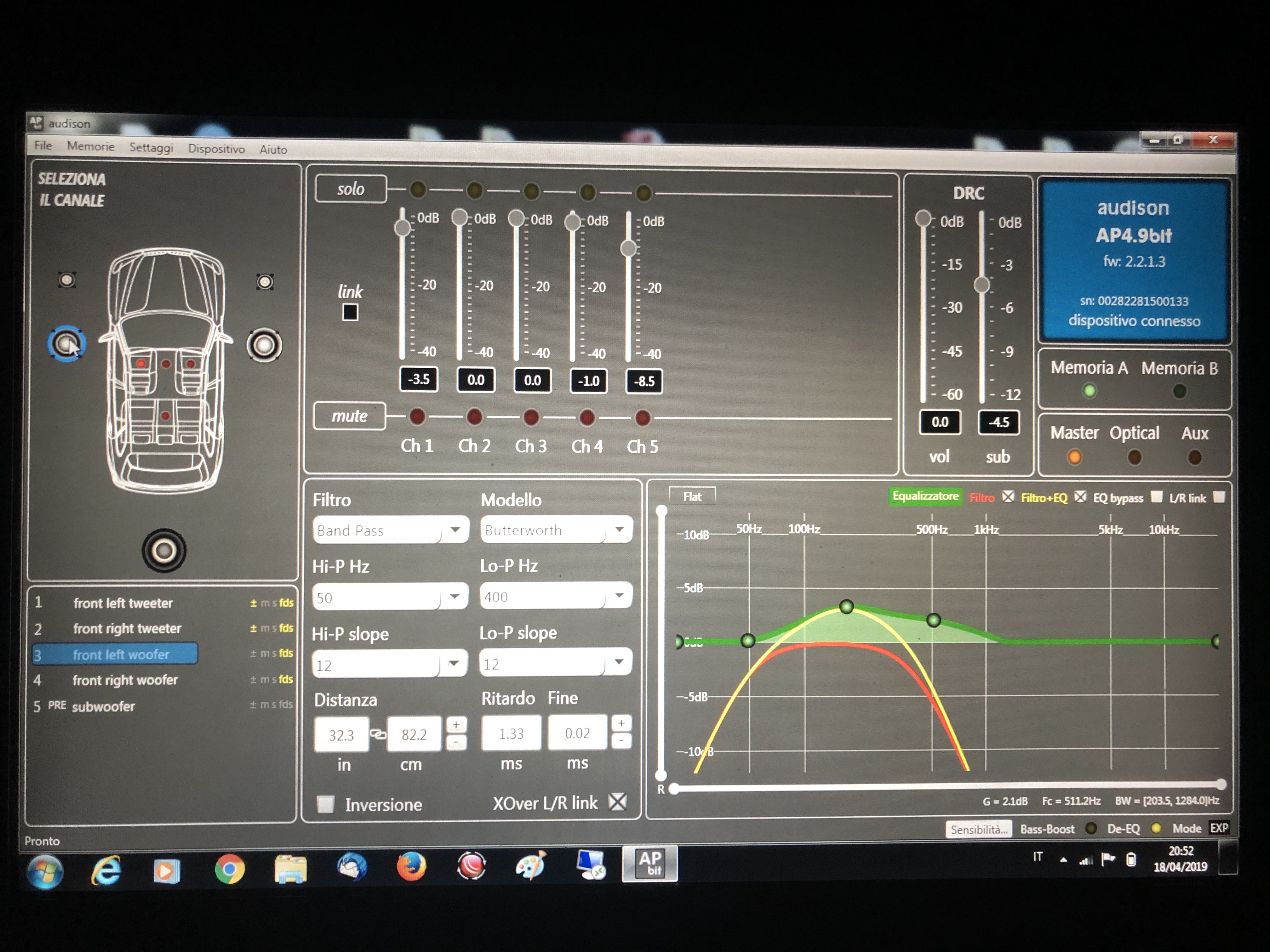Select the front right tweeter speaker icon
This screenshot has width=1270, height=952.
pos(265,282)
